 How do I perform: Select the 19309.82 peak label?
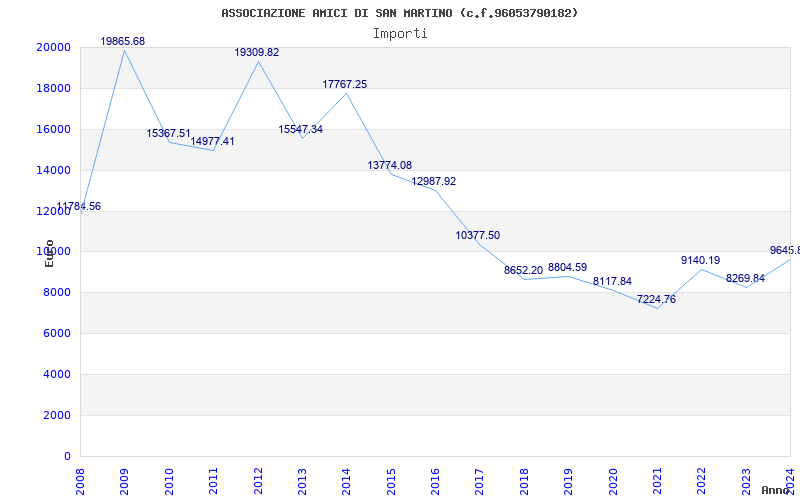[x=257, y=53]
